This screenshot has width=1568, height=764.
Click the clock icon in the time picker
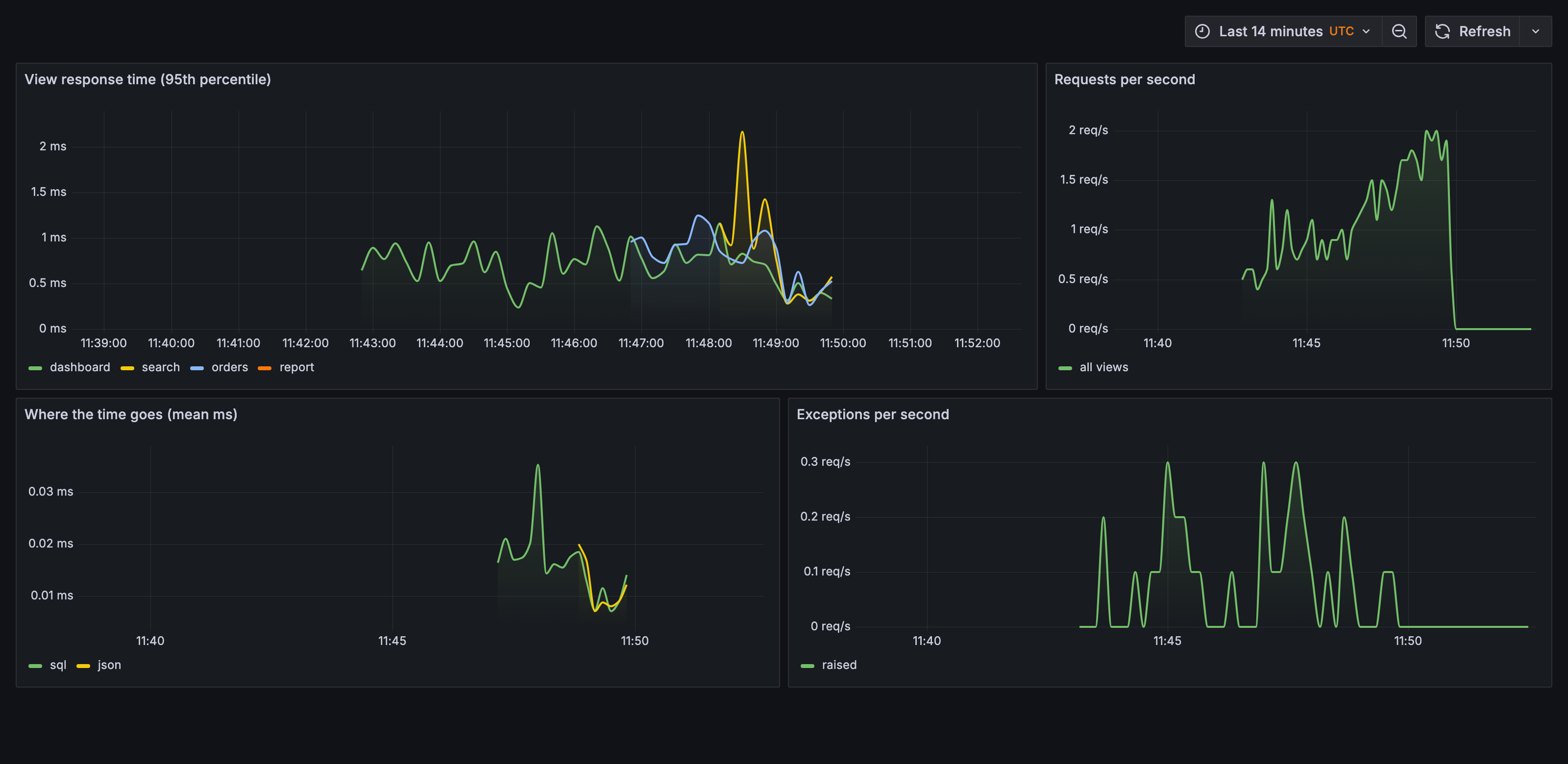pos(1202,31)
